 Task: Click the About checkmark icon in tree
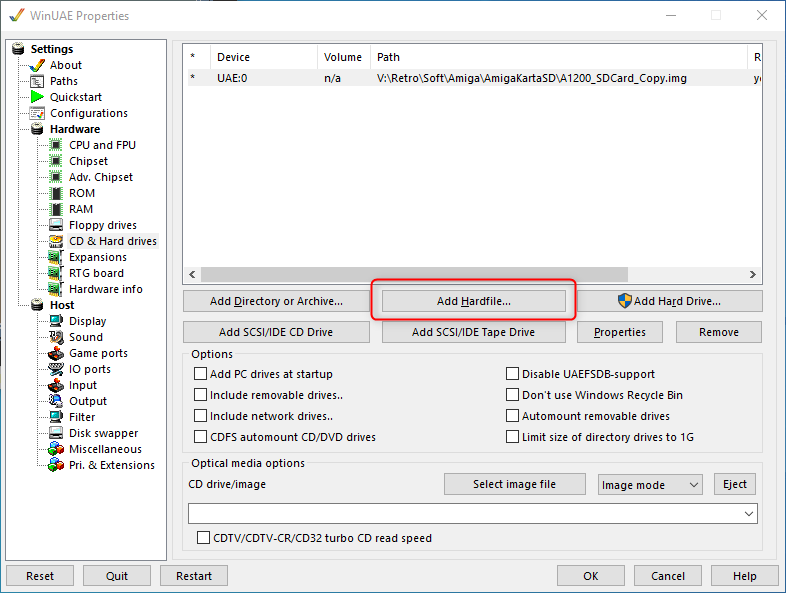37,65
